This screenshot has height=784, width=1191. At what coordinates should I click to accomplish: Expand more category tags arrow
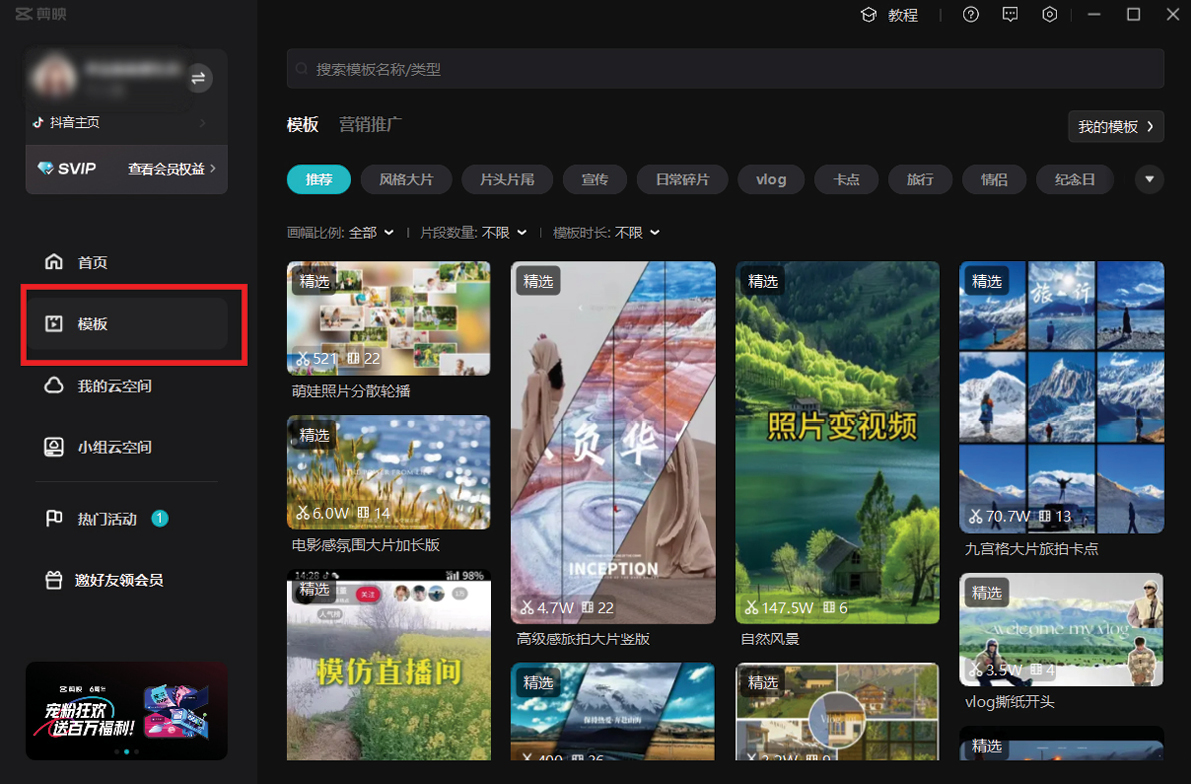[1149, 180]
